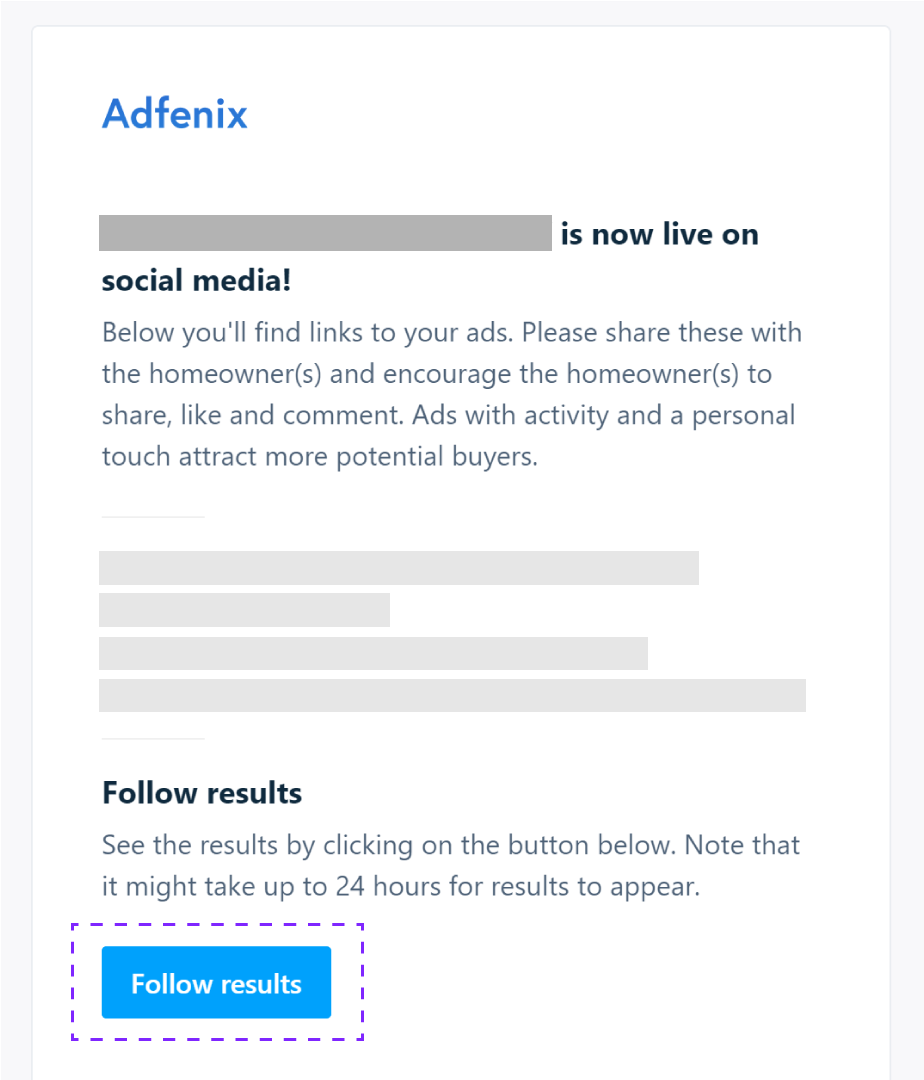The width and height of the screenshot is (924, 1080).
Task: Open the second, shortest redacted ad link
Action: pyautogui.click(x=244, y=609)
